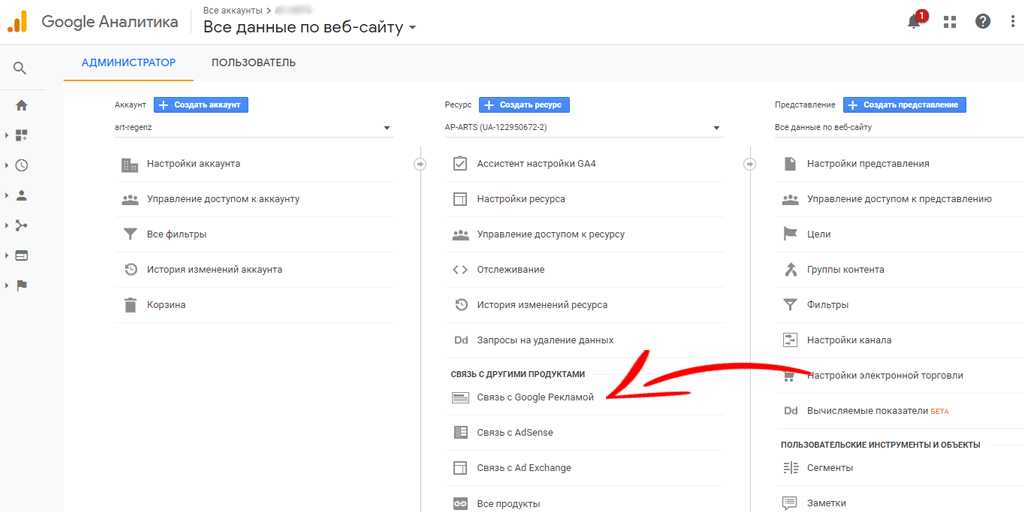
Task: Open 'Ассистент настройки GA4' item
Action: point(536,164)
